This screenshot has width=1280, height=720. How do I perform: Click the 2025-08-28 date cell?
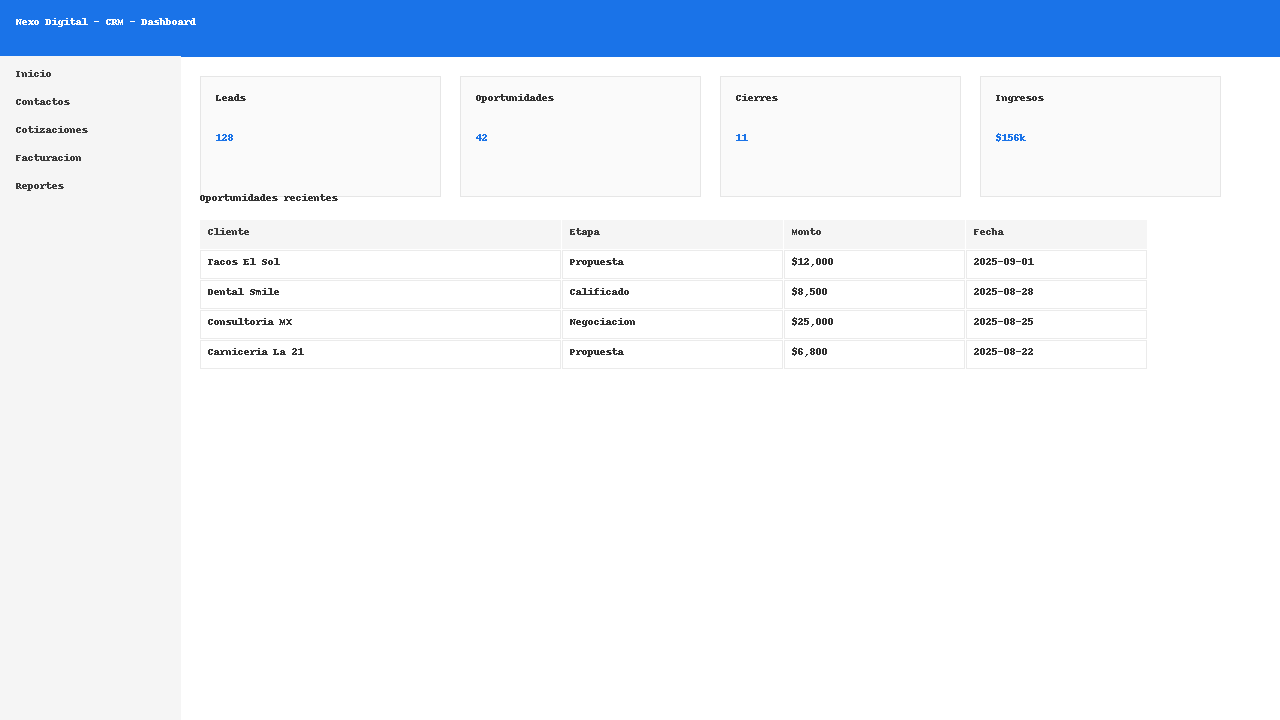point(1056,294)
